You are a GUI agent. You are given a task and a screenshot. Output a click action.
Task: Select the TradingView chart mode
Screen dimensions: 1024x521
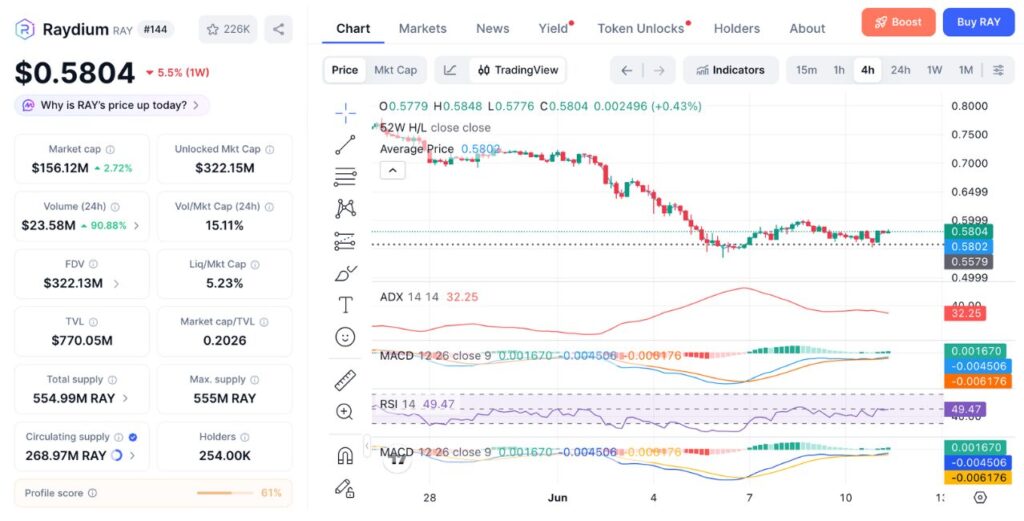518,71
